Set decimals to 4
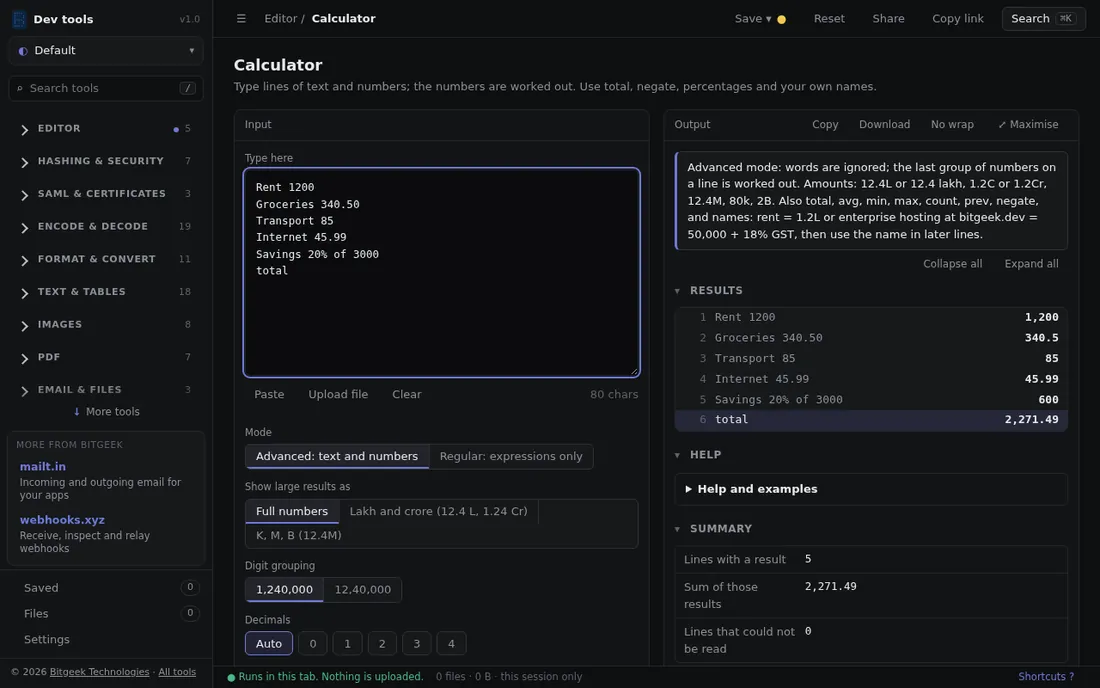Screen dimensions: 1100x688 point(451,644)
